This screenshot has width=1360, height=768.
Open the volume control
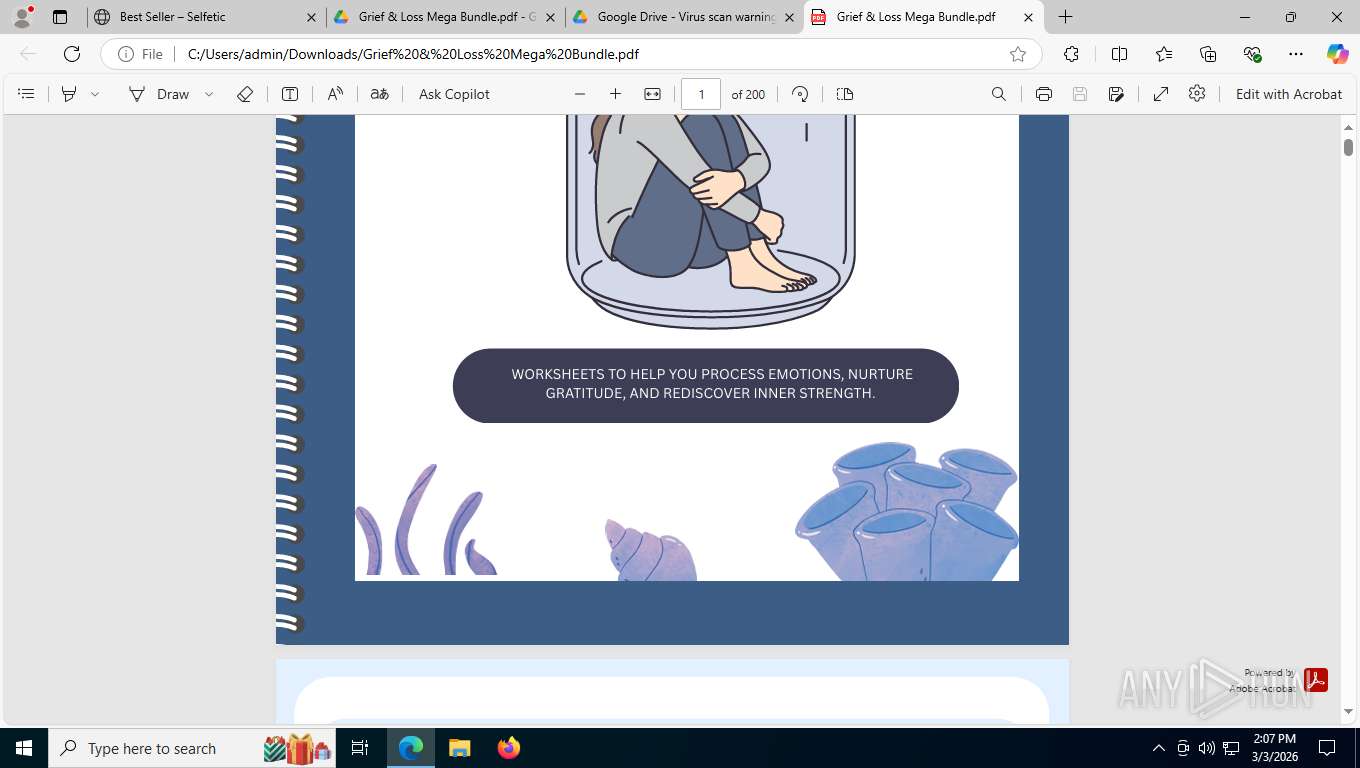[1207, 748]
